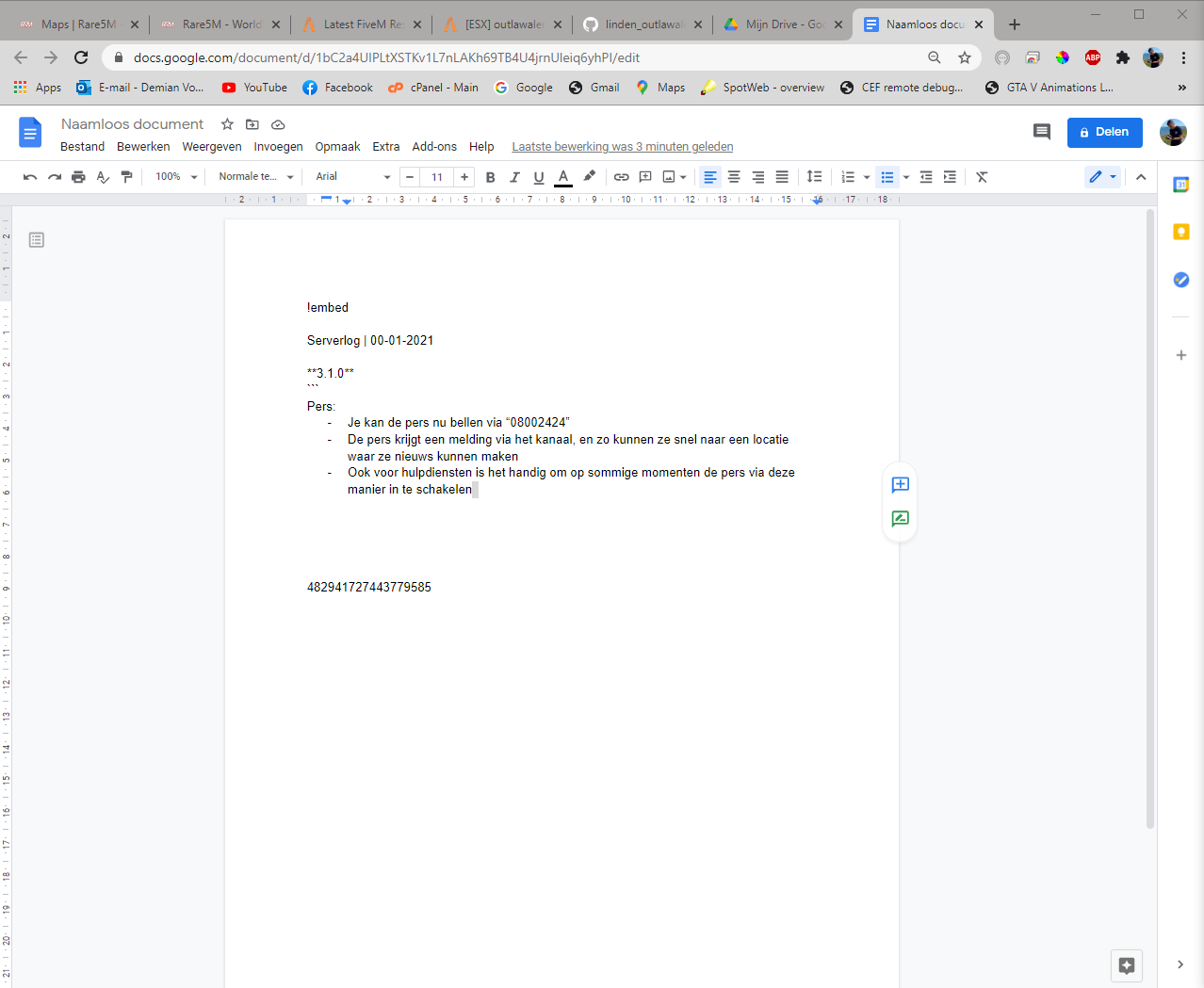Star the Naamloos document
This screenshot has width=1204, height=988.
point(227,124)
